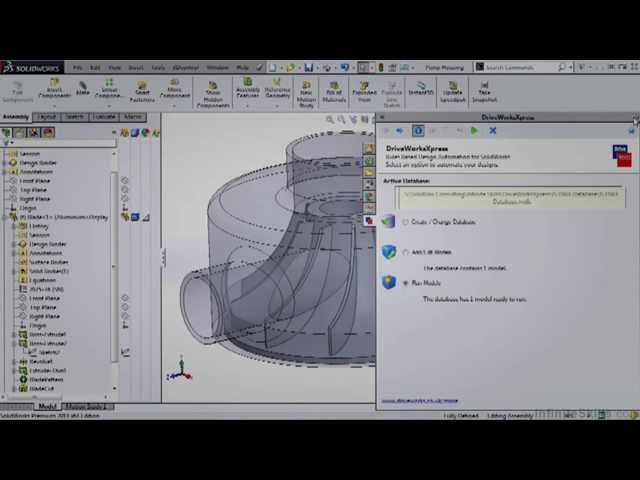This screenshot has width=640, height=480.
Task: Switch to the Layout tab
Action: (47, 117)
